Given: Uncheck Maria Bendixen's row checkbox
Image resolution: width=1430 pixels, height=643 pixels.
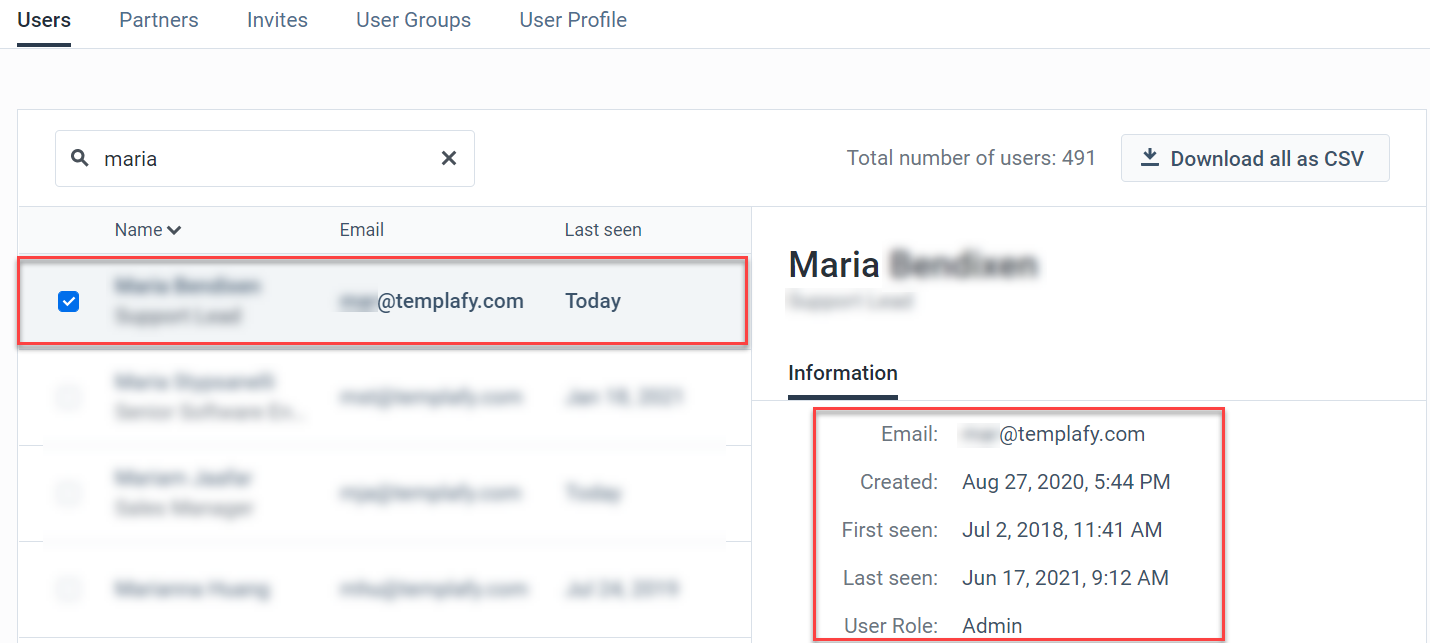Looking at the screenshot, I should tap(68, 300).
